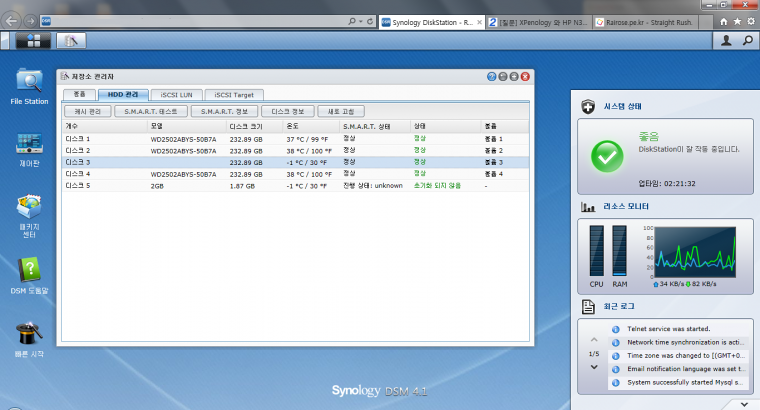
Task: Open the browser home icon
Action: [724, 21]
